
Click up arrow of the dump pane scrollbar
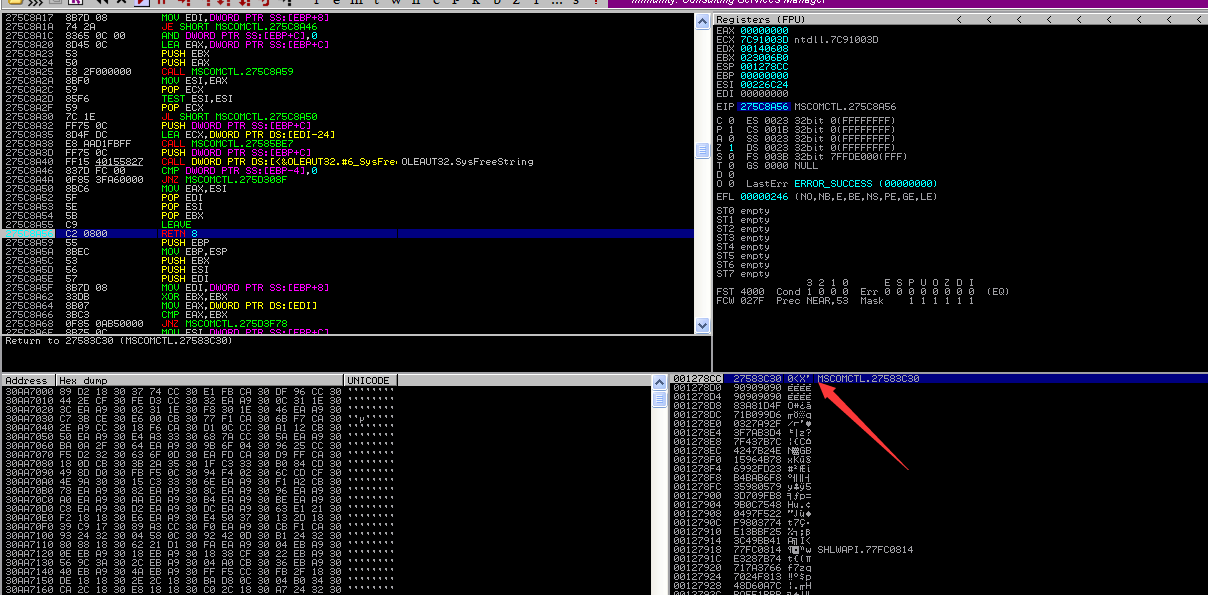[659, 381]
